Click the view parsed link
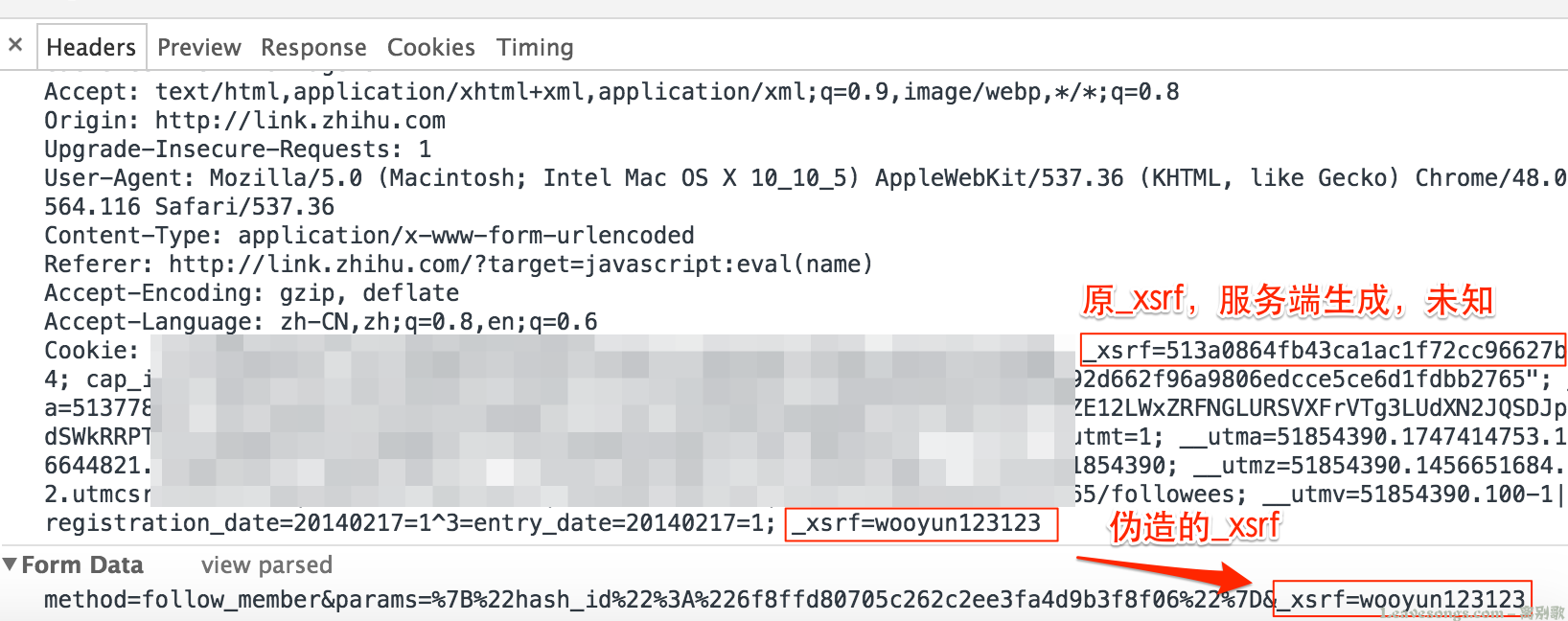 click(266, 565)
